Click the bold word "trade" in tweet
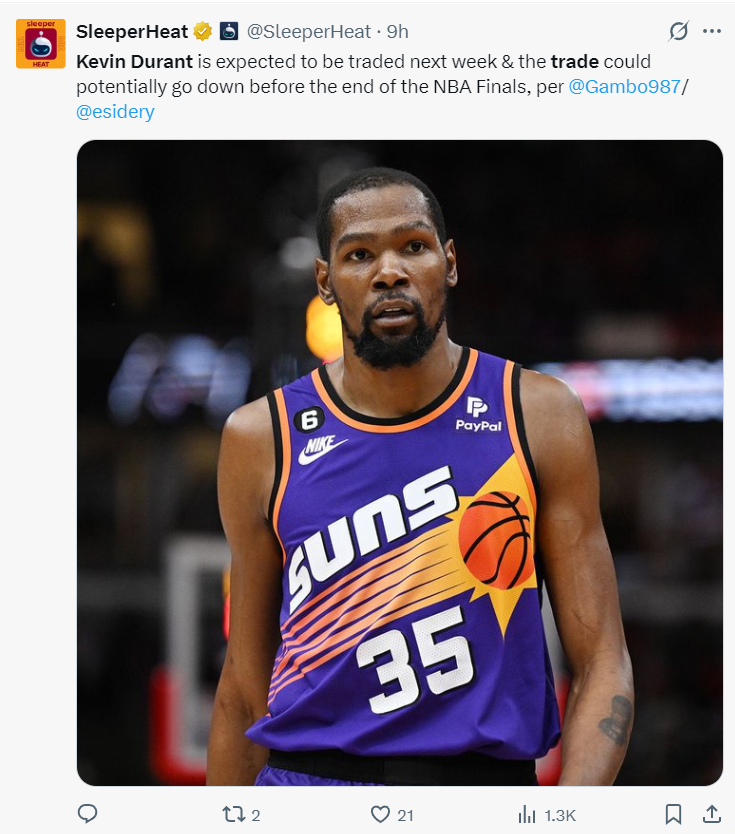 [574, 62]
